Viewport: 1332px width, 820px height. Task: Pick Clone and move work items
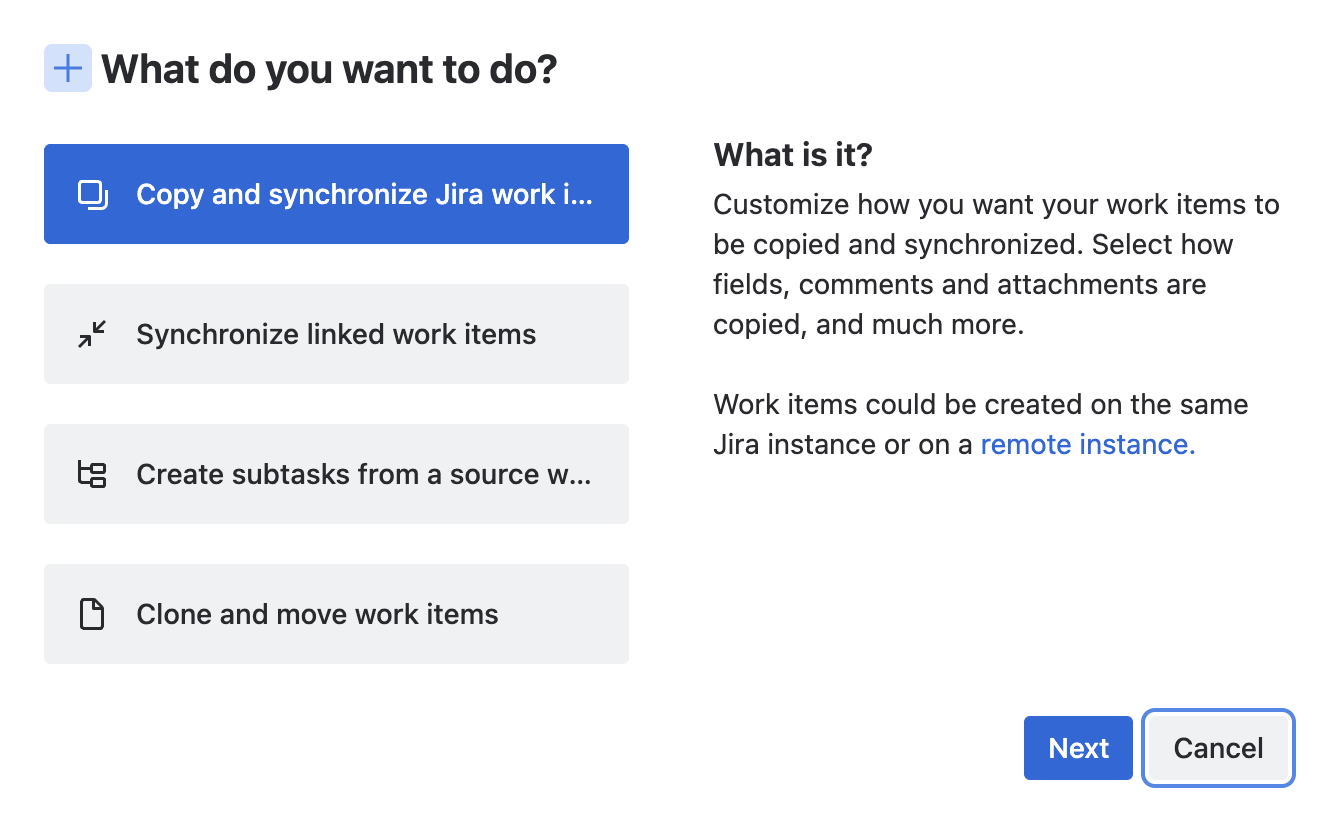[x=336, y=614]
